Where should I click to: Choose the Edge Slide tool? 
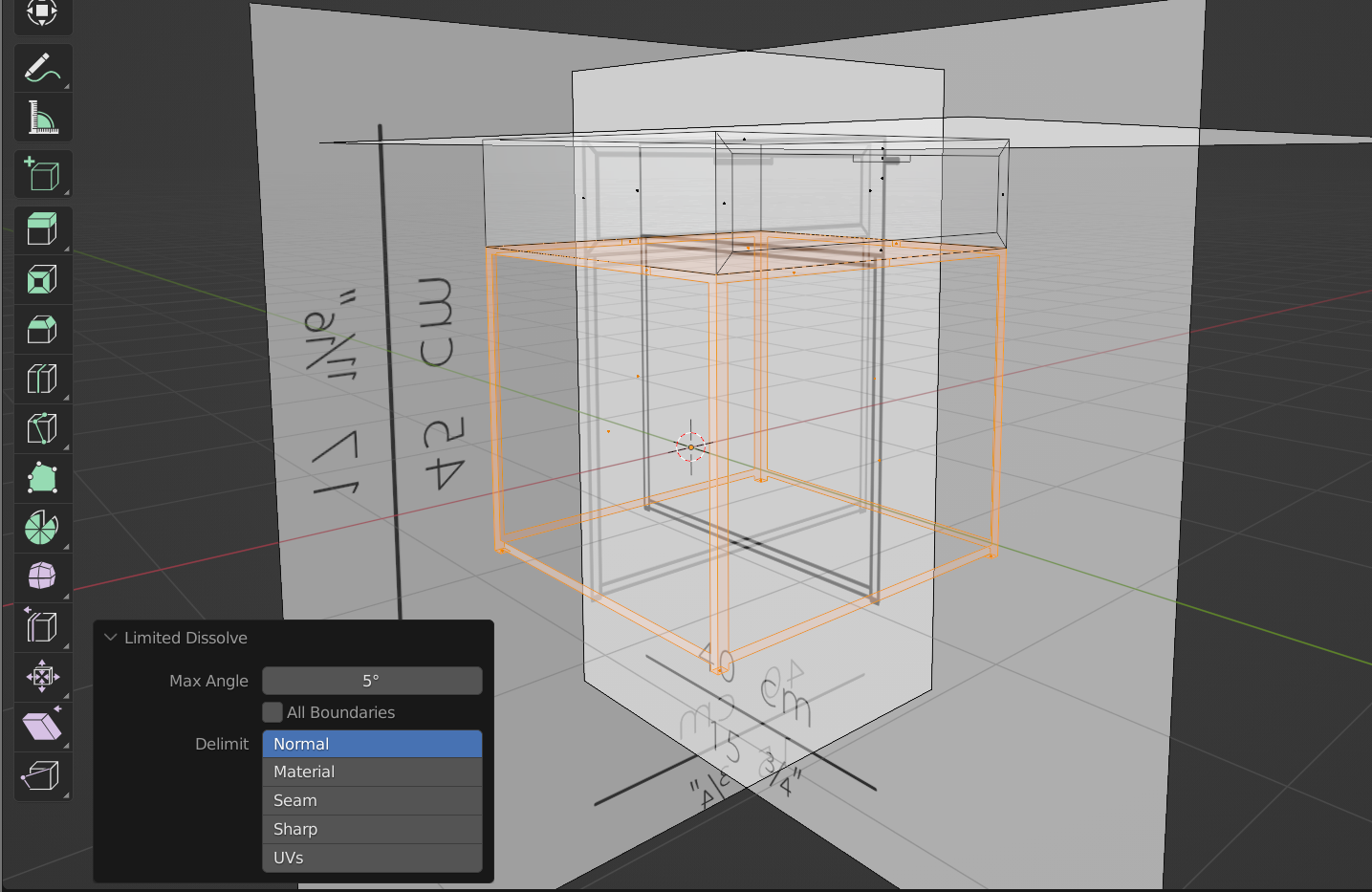(x=43, y=627)
